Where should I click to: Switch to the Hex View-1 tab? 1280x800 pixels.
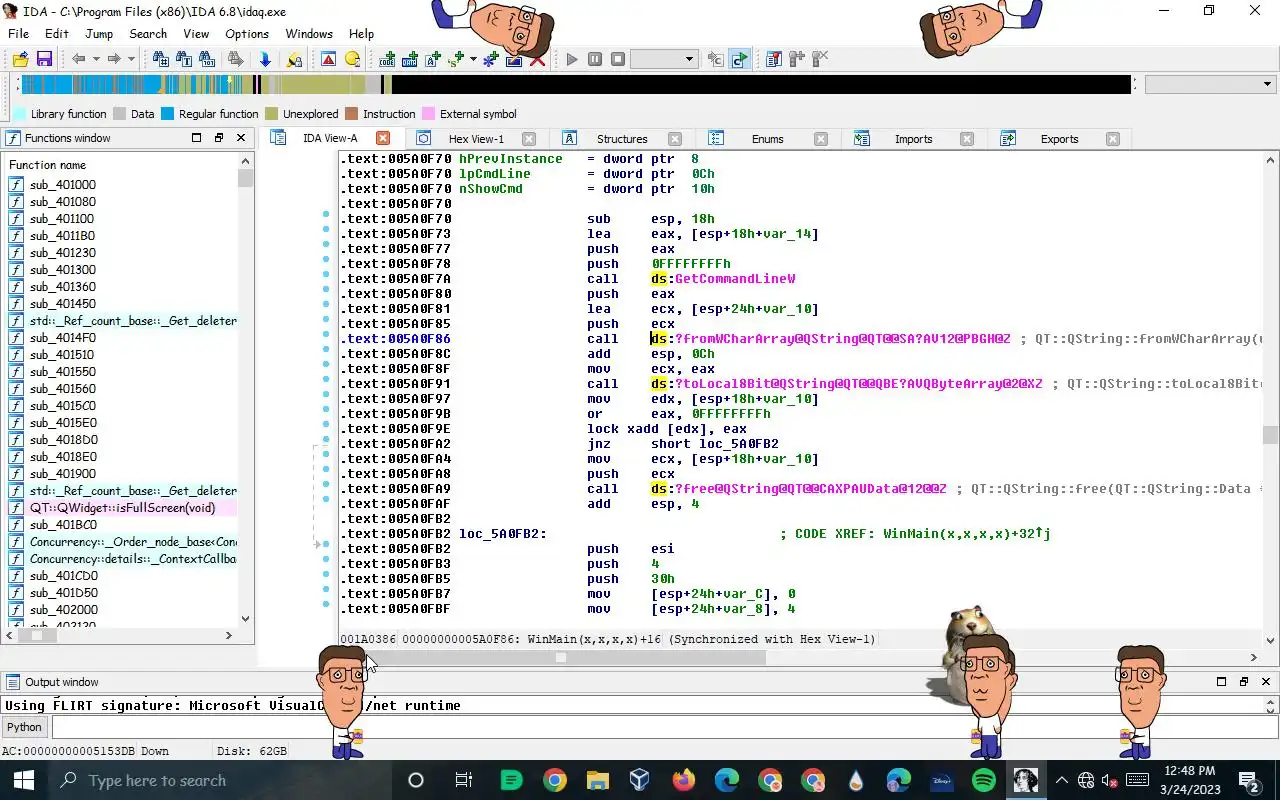tap(476, 139)
